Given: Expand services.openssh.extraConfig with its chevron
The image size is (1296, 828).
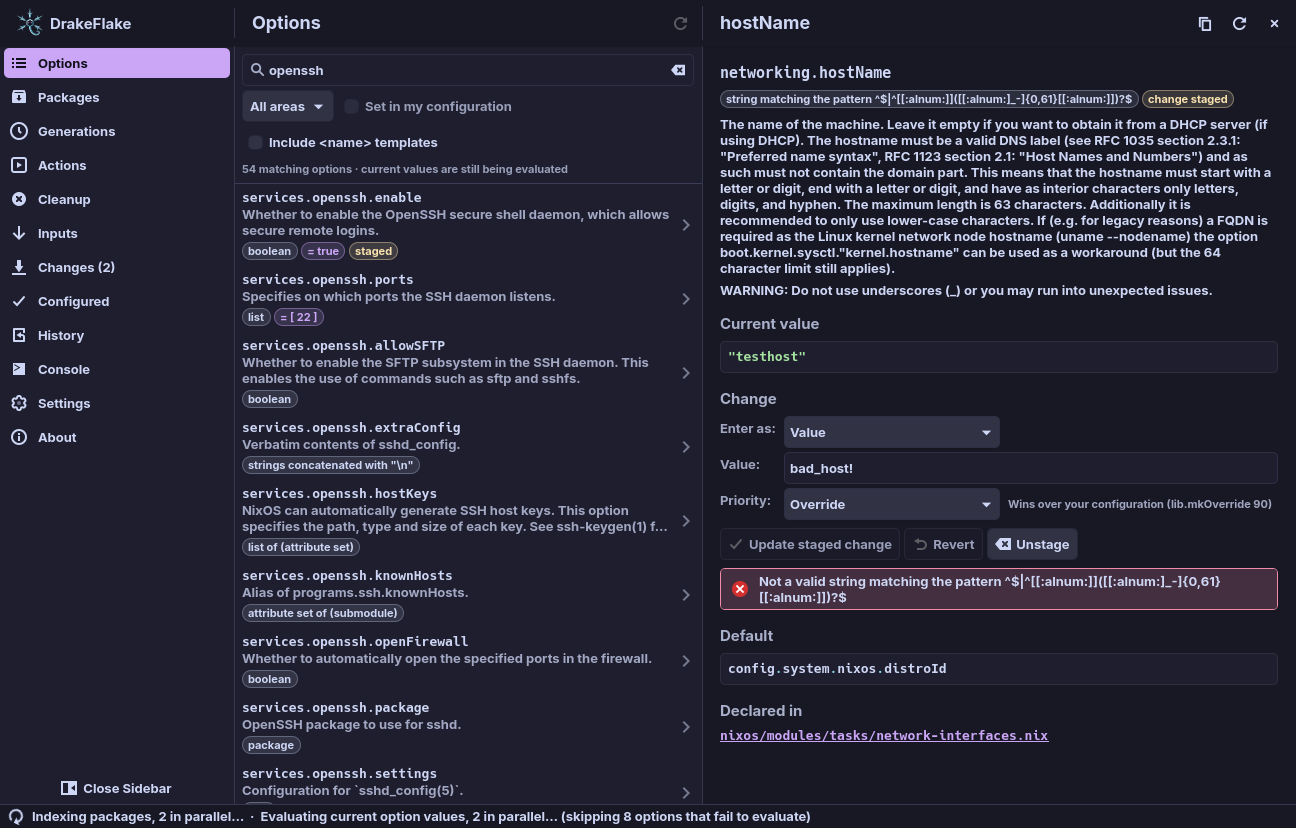Looking at the screenshot, I should 686,447.
